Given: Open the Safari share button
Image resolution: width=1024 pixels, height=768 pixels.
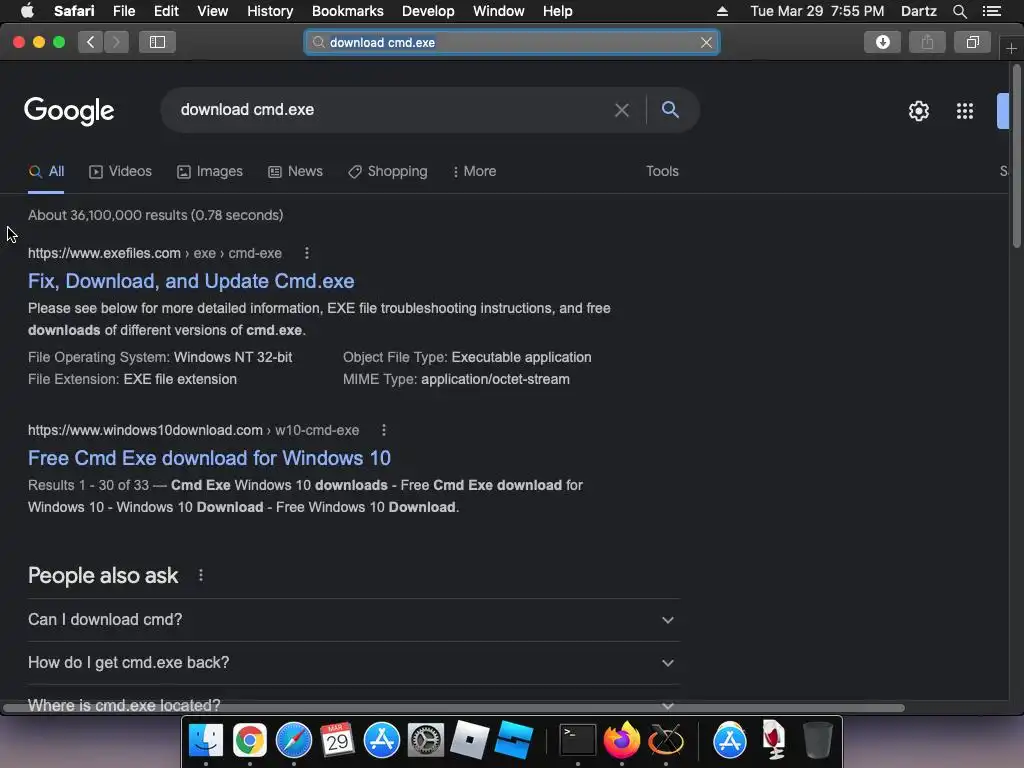Looking at the screenshot, I should click(927, 42).
